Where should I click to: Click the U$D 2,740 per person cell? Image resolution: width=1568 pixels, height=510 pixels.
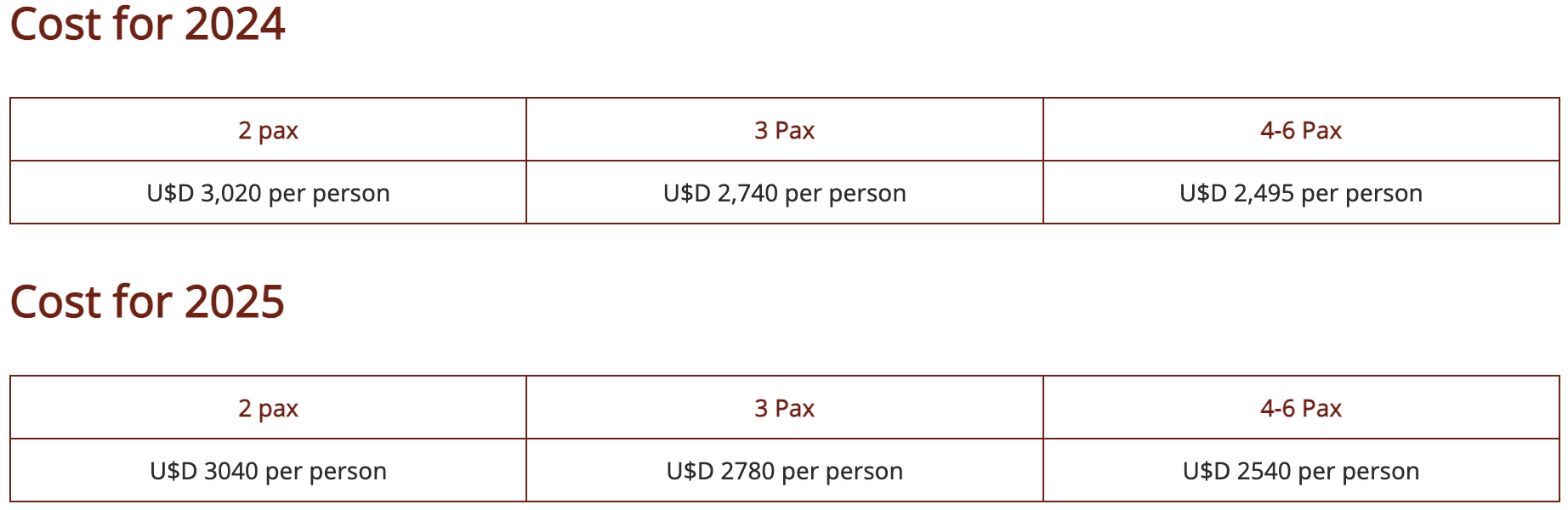click(x=784, y=194)
